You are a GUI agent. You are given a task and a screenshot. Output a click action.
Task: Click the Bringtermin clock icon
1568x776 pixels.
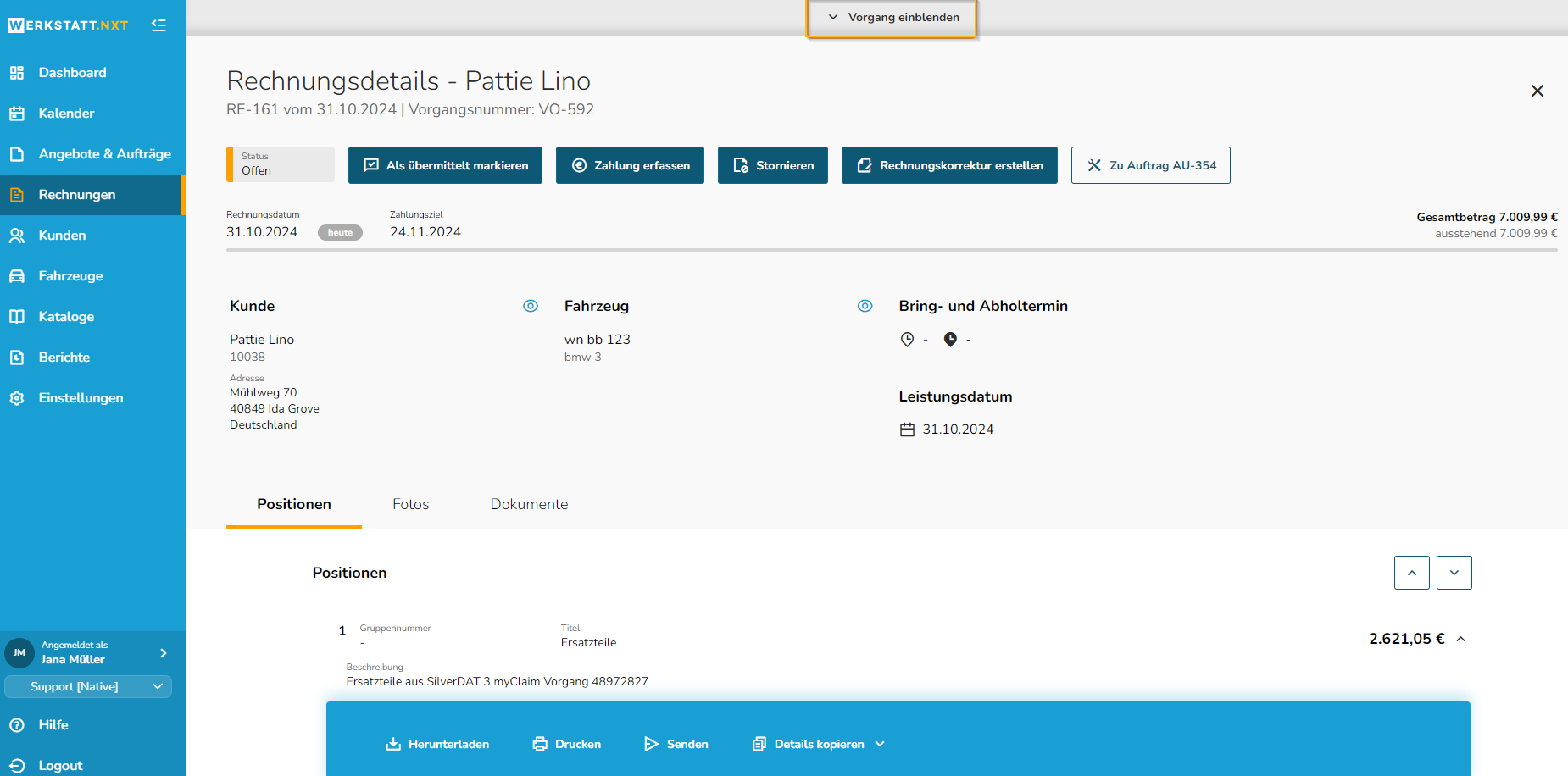coord(907,340)
